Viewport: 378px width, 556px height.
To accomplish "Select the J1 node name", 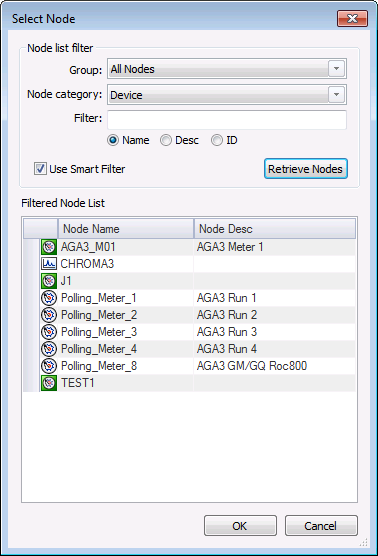I will (66, 281).
